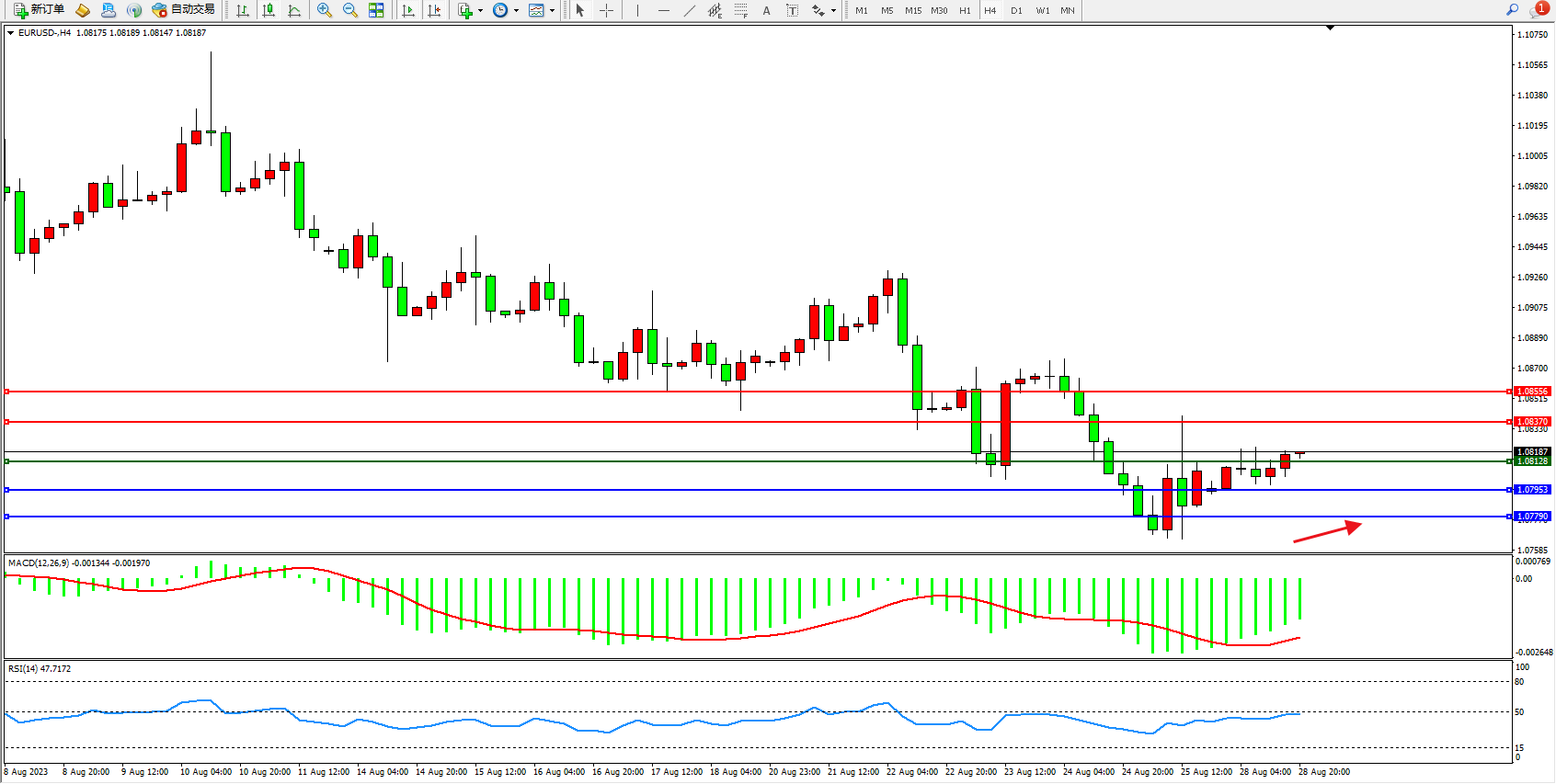The width and height of the screenshot is (1556, 784).
Task: Tile chart windows icon
Action: [x=376, y=11]
